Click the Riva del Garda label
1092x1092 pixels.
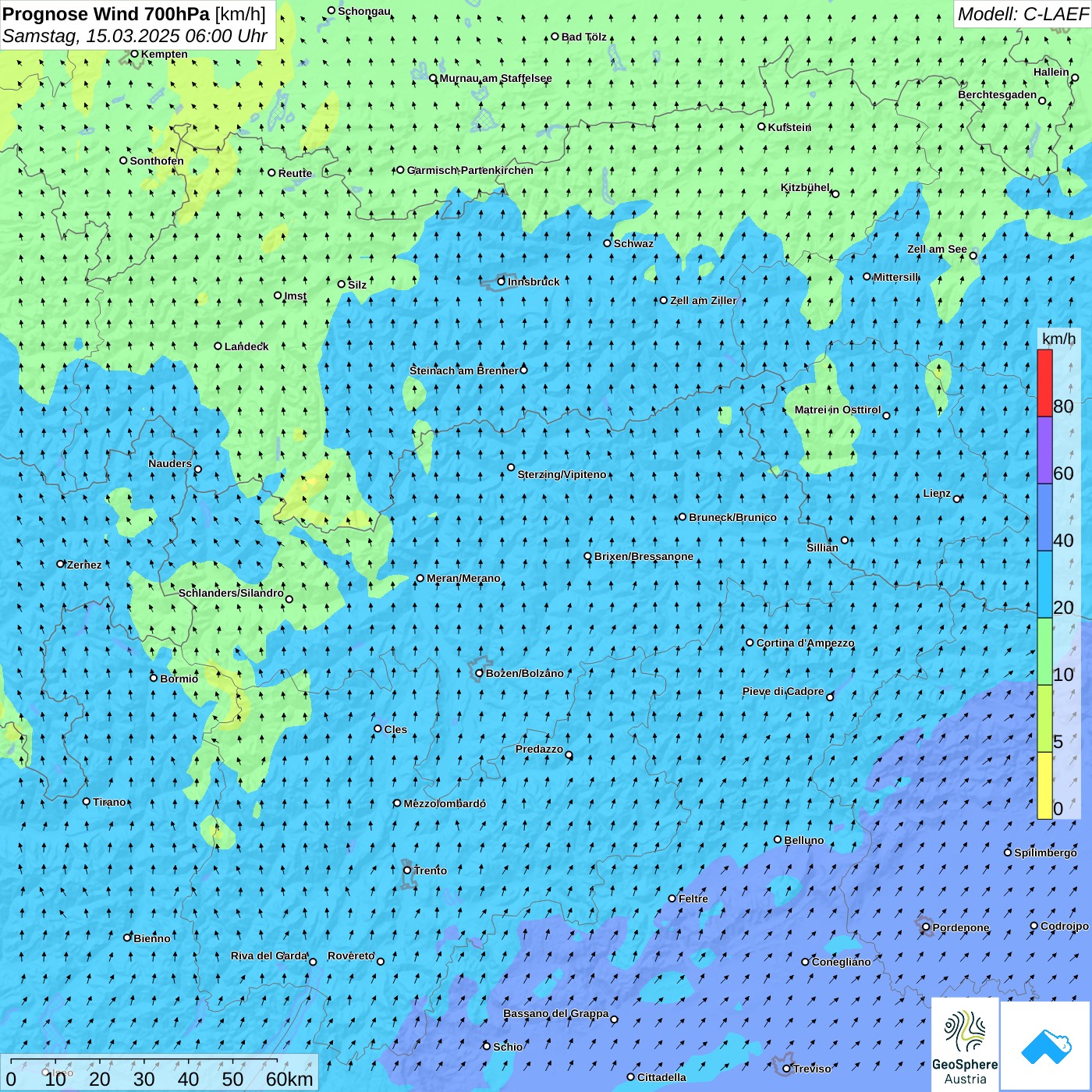click(269, 955)
